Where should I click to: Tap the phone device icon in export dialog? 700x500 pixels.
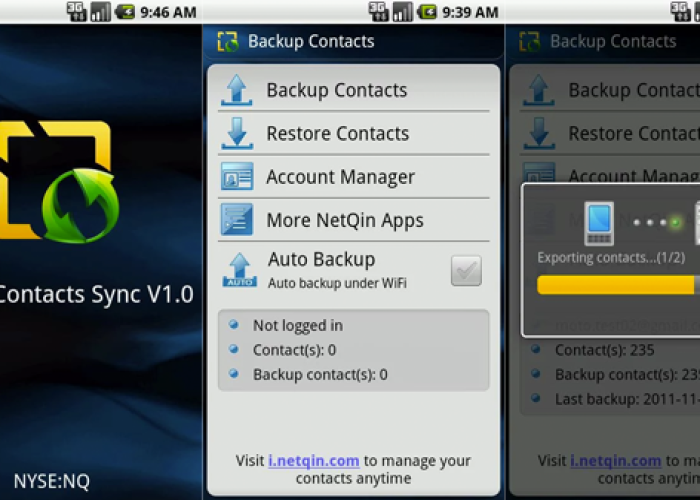tap(599, 223)
